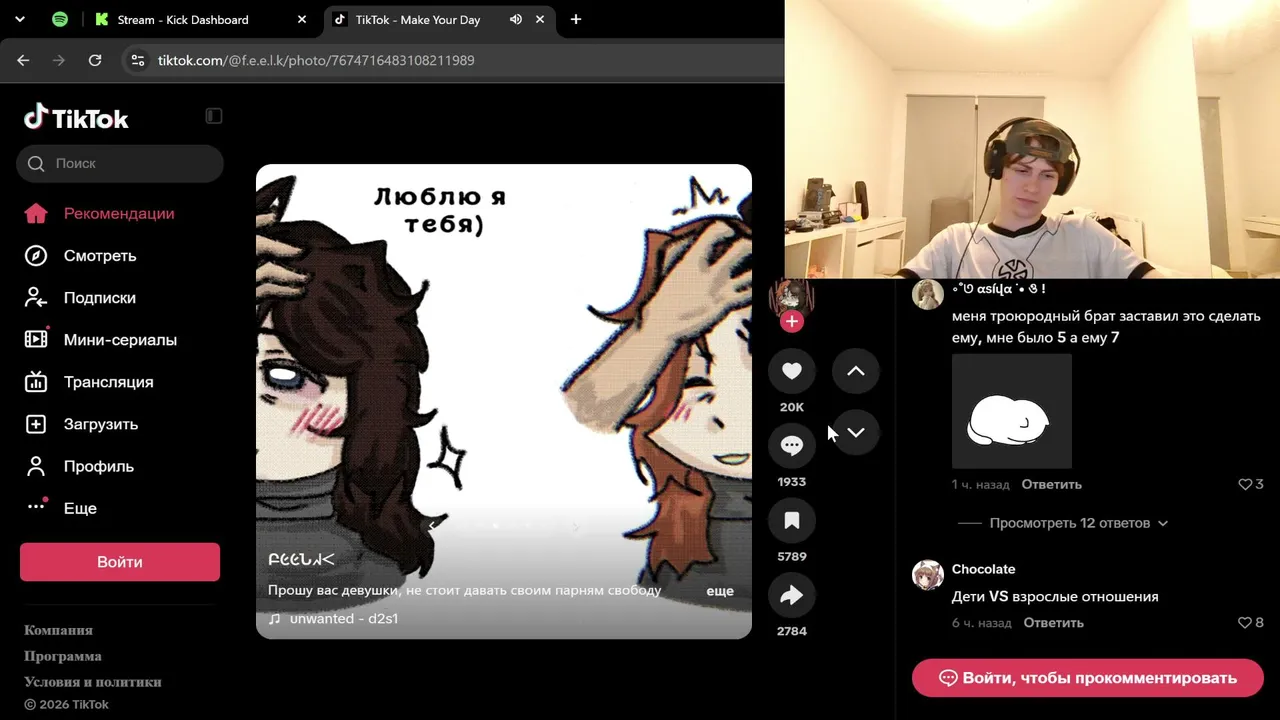The height and width of the screenshot is (720, 1280).
Task: Open the post author name on the photo
Action: (301, 559)
